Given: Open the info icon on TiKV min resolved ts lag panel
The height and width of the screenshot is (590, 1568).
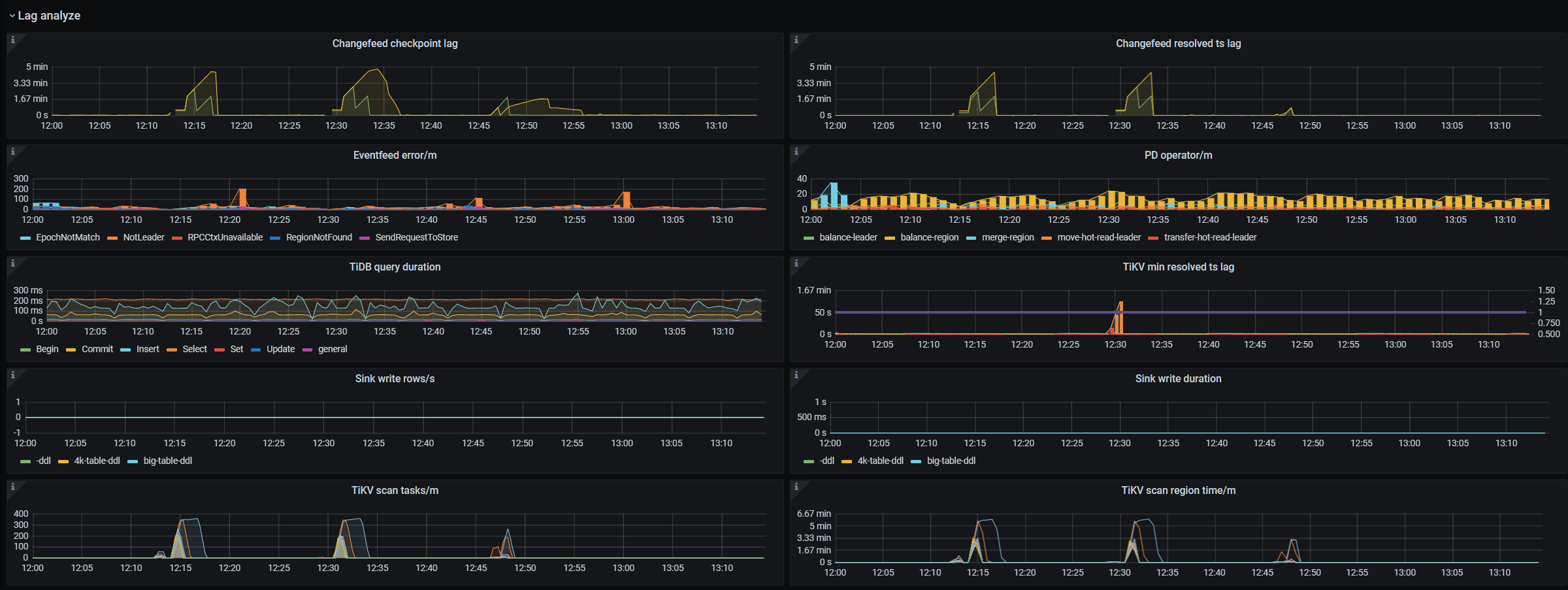Looking at the screenshot, I should tap(796, 263).
